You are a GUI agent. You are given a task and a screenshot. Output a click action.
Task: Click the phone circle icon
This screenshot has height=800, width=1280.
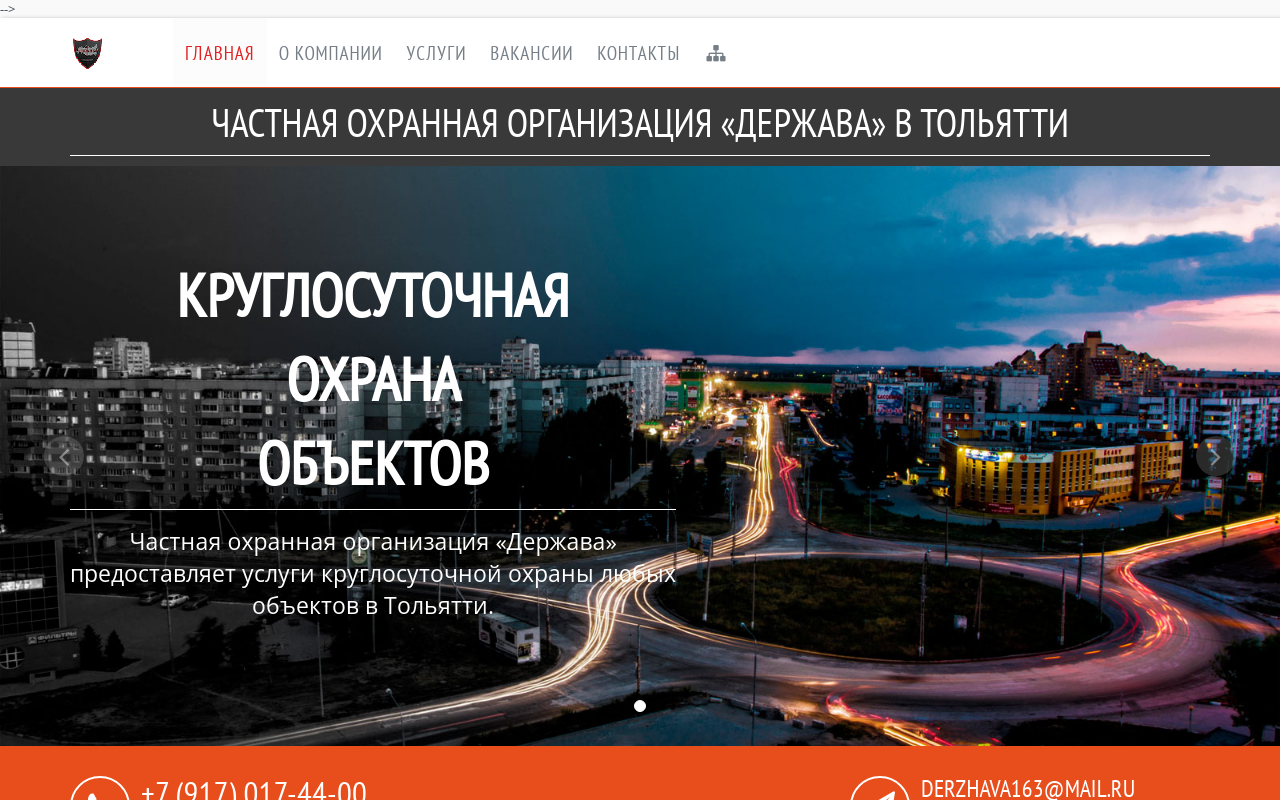pos(100,790)
